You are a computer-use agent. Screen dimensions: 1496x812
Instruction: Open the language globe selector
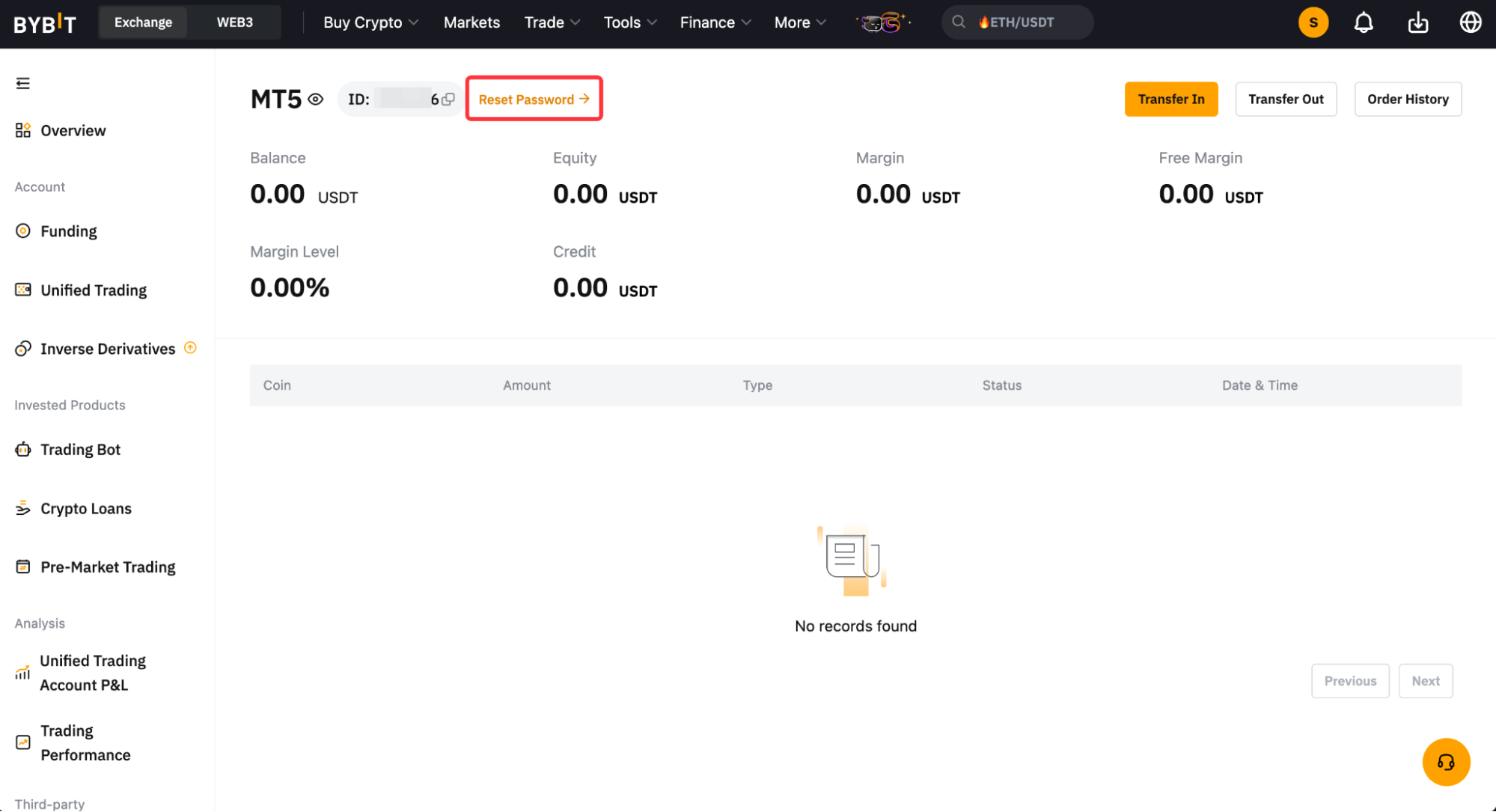click(x=1470, y=22)
